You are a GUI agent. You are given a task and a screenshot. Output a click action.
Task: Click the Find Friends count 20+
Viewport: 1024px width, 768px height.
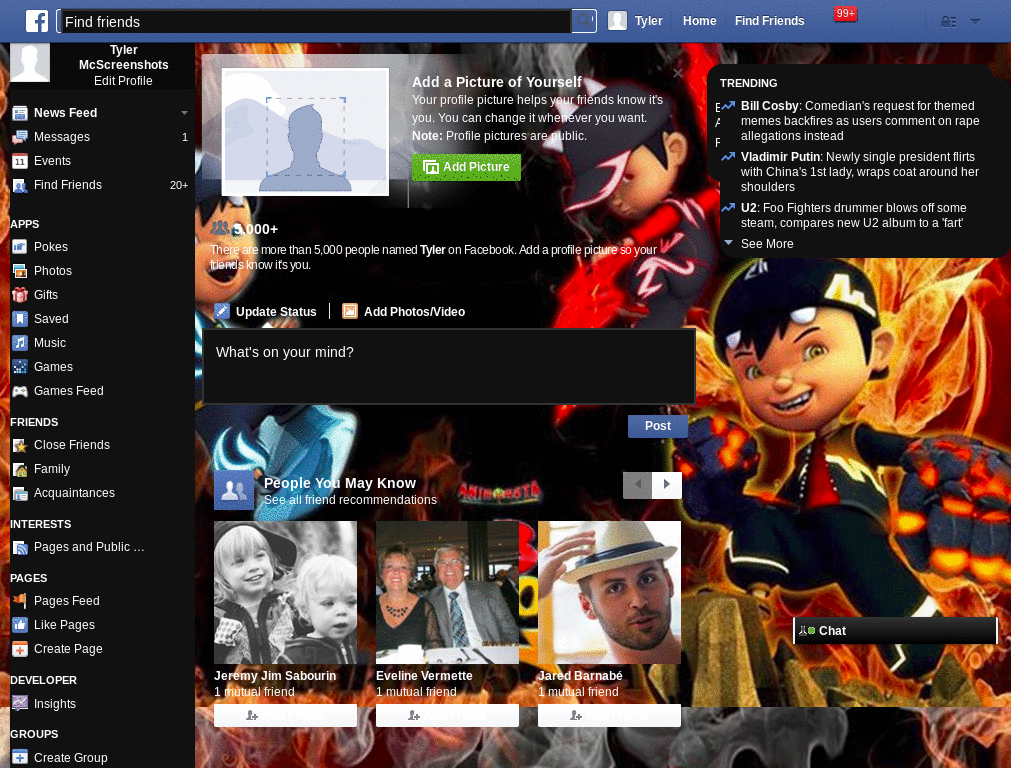point(179,185)
